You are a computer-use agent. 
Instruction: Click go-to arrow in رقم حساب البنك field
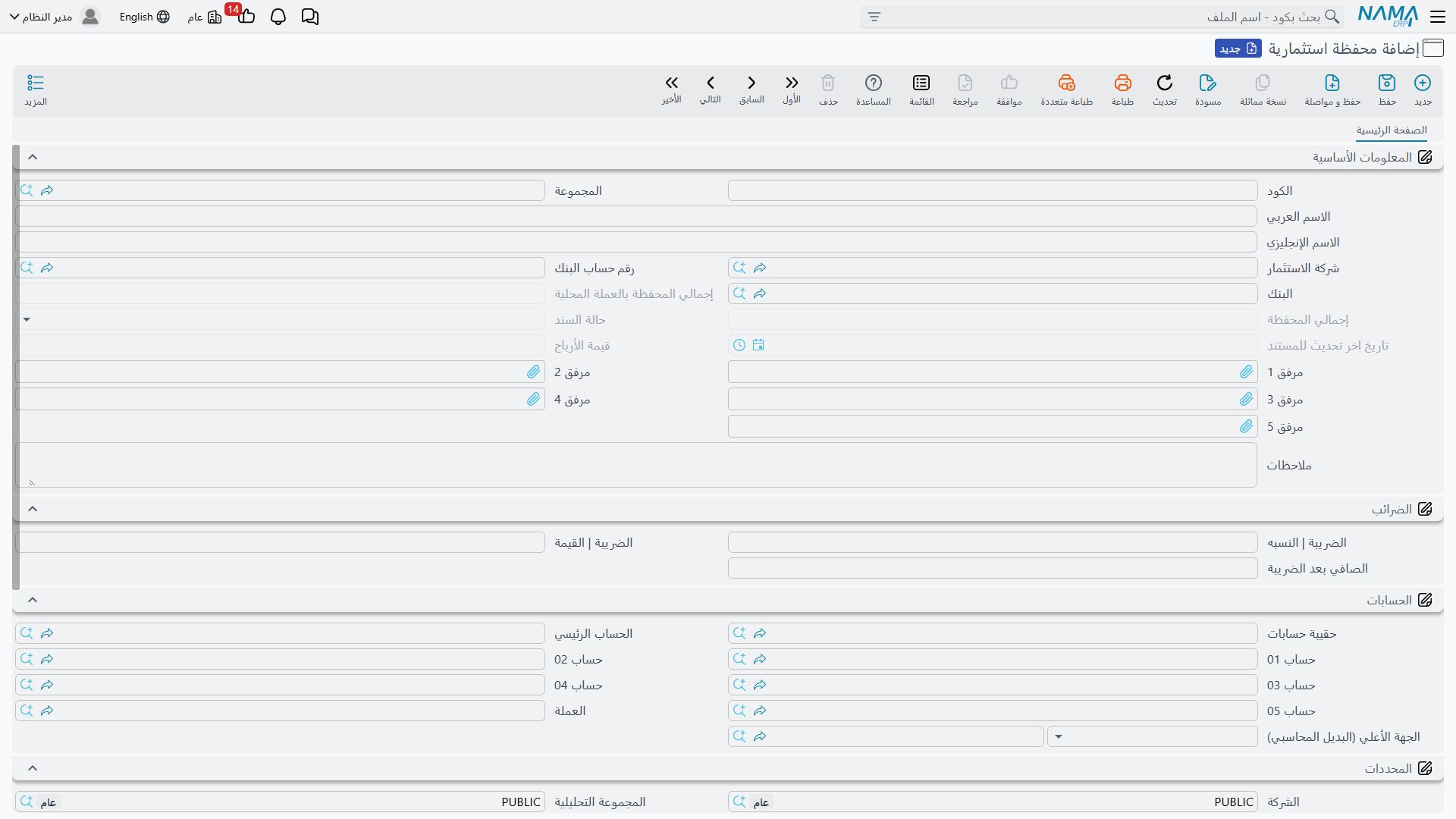click(47, 268)
